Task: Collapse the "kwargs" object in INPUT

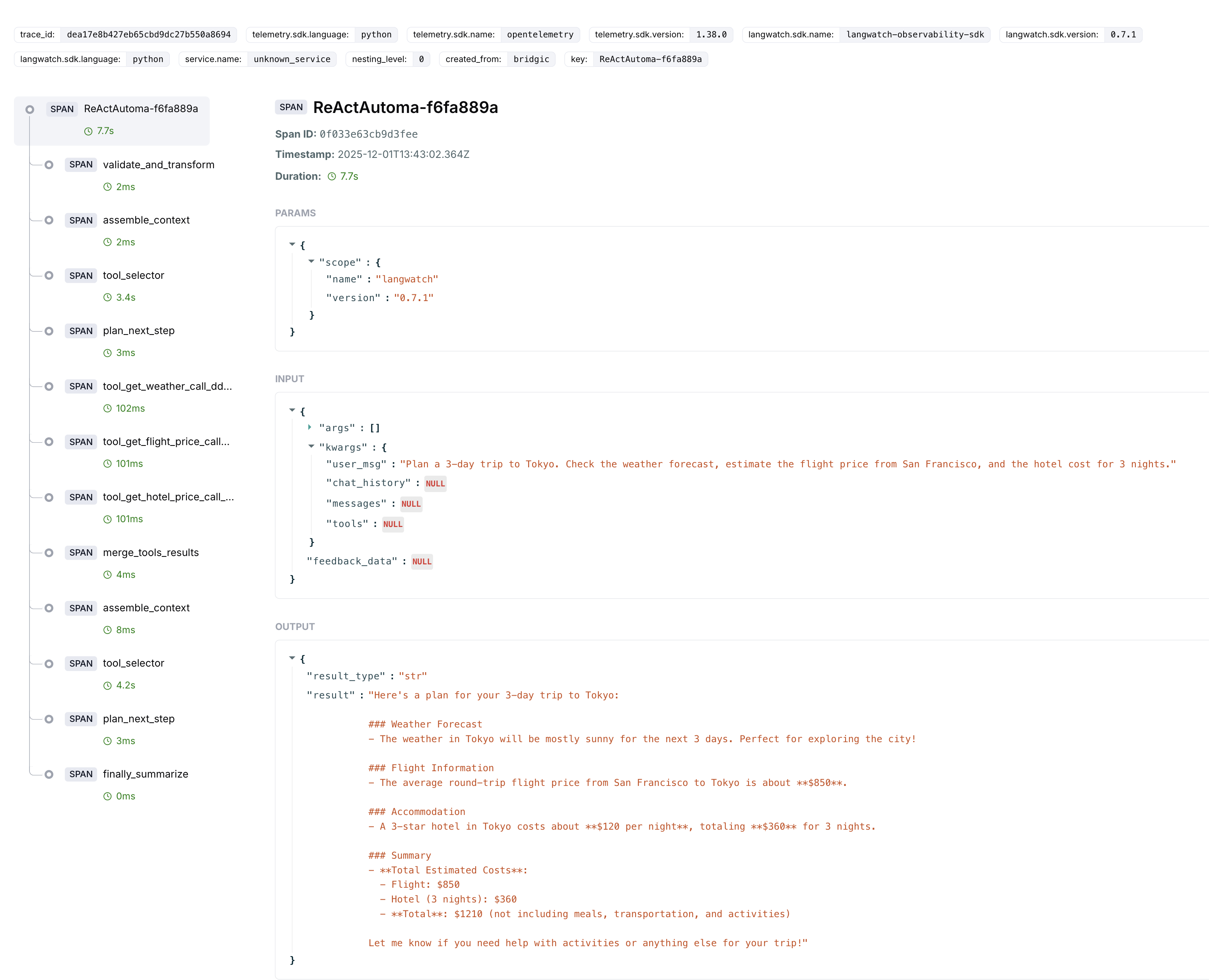Action: click(x=311, y=446)
